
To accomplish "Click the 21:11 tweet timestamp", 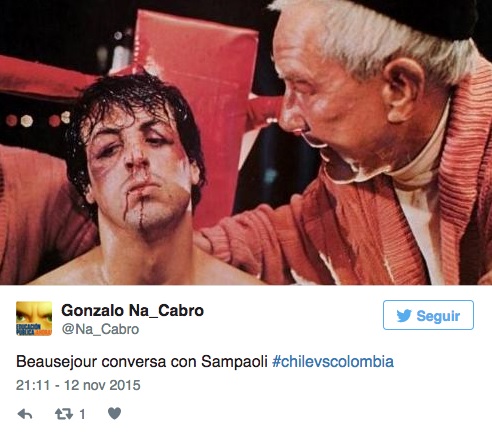I will coord(33,385).
